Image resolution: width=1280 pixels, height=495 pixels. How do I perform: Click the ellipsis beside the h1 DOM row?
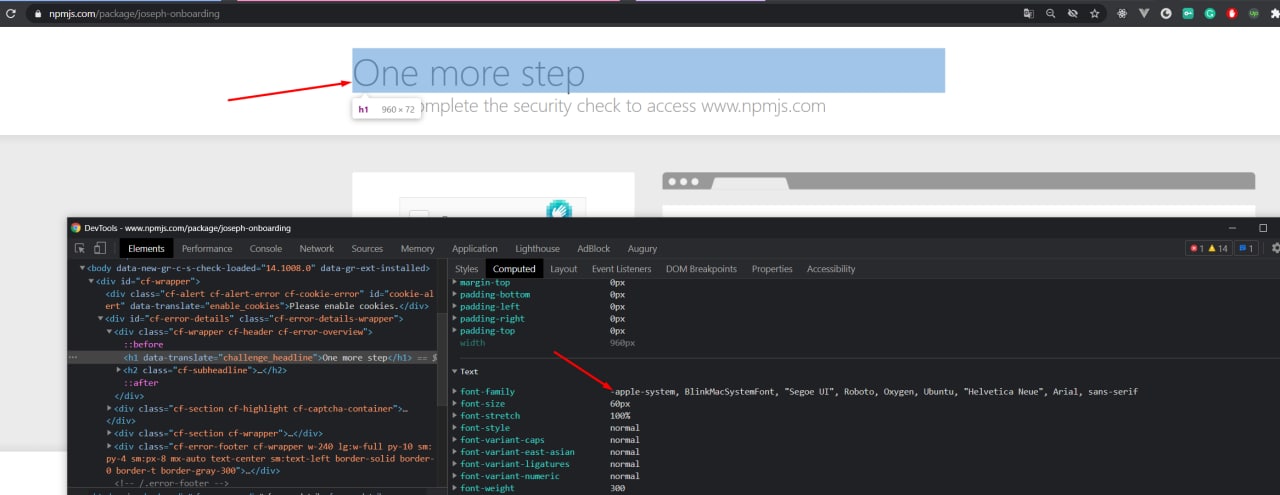[x=72, y=357]
